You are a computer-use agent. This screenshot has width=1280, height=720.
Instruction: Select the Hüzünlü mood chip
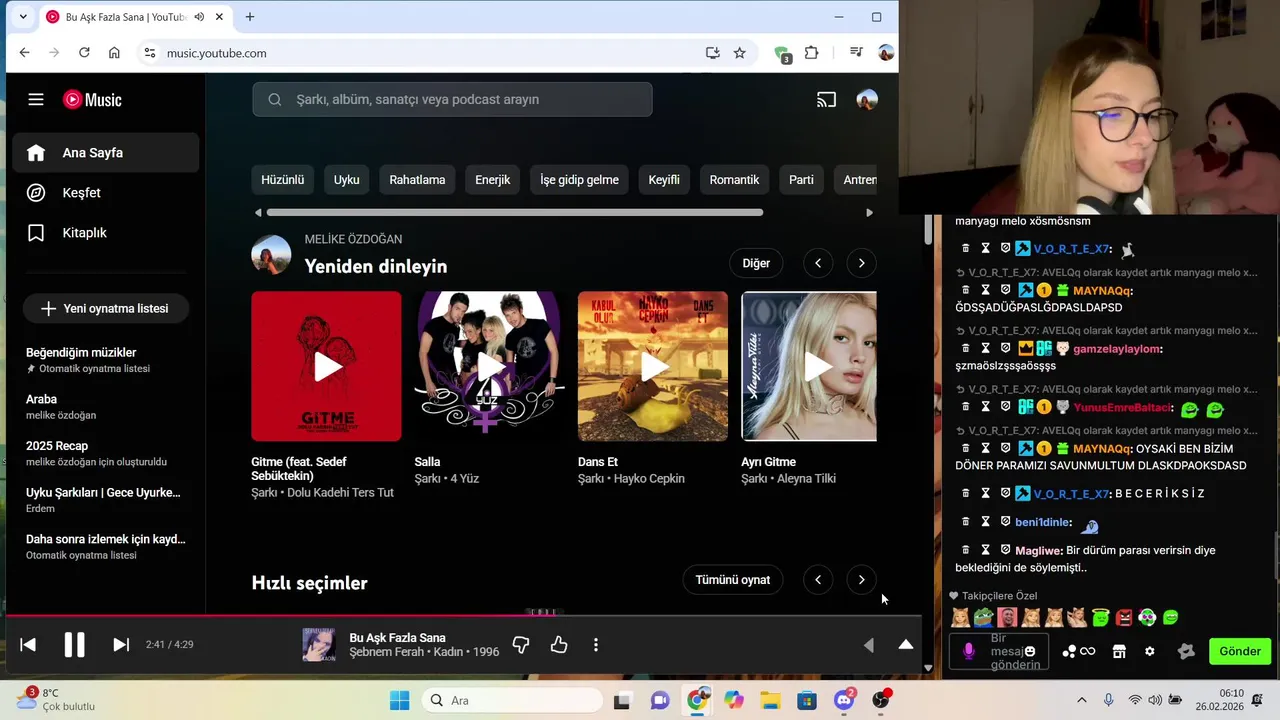click(x=282, y=180)
